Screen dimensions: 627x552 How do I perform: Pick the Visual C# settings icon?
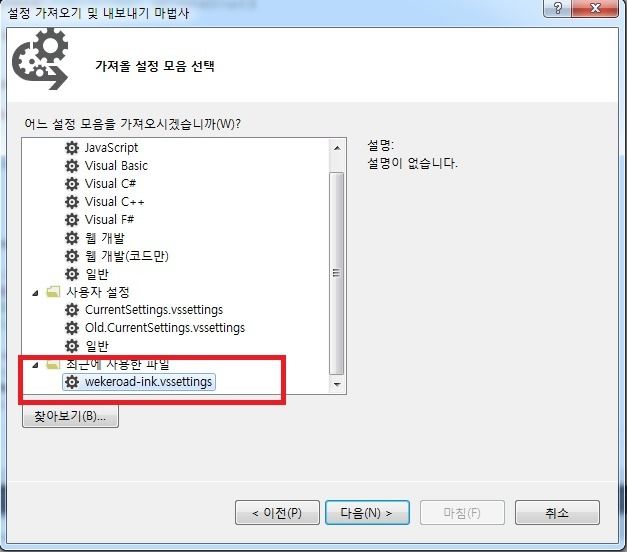72,184
